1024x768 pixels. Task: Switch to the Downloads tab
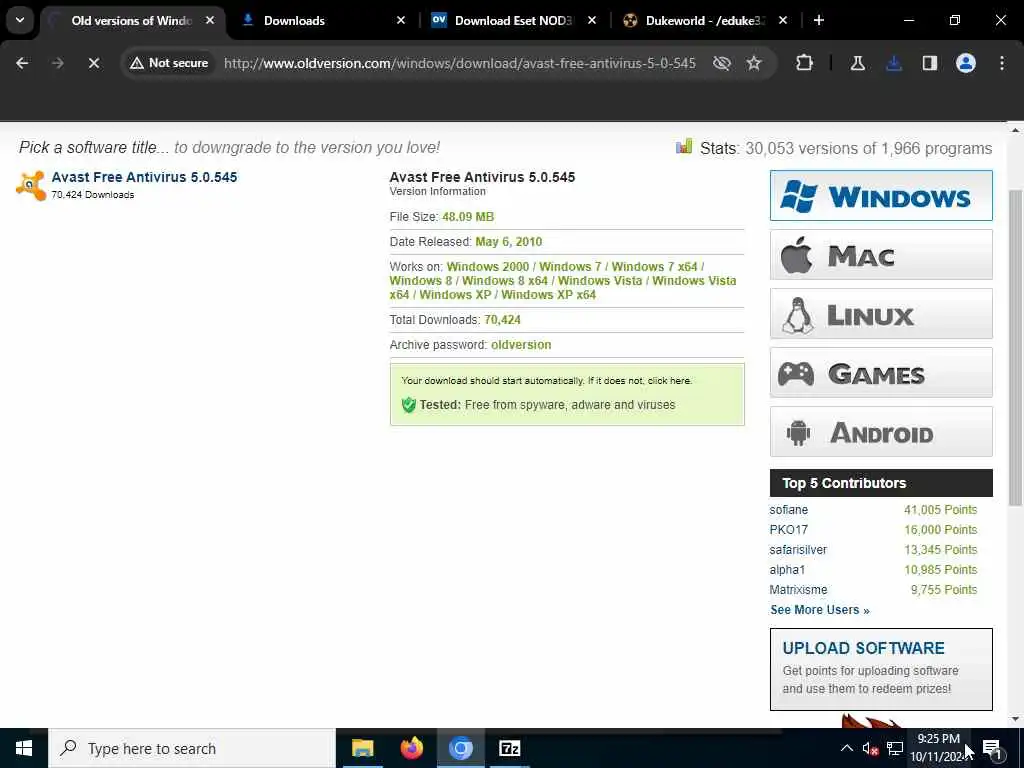[322, 20]
